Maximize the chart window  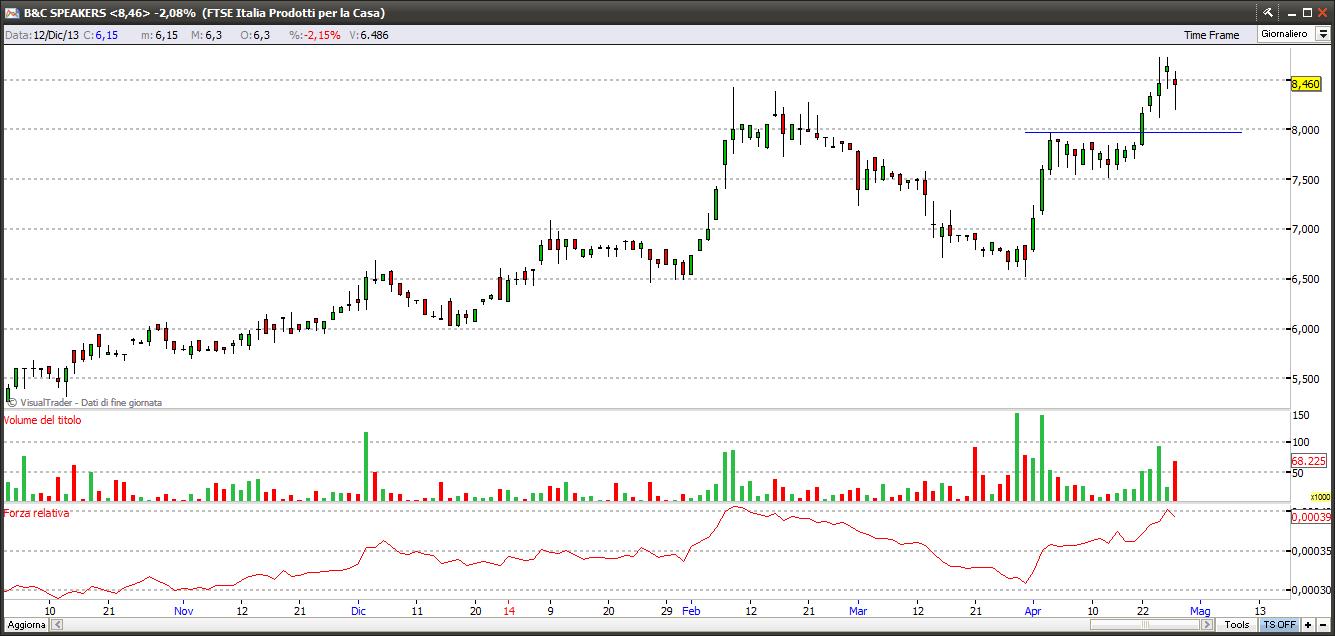[x=1307, y=12]
